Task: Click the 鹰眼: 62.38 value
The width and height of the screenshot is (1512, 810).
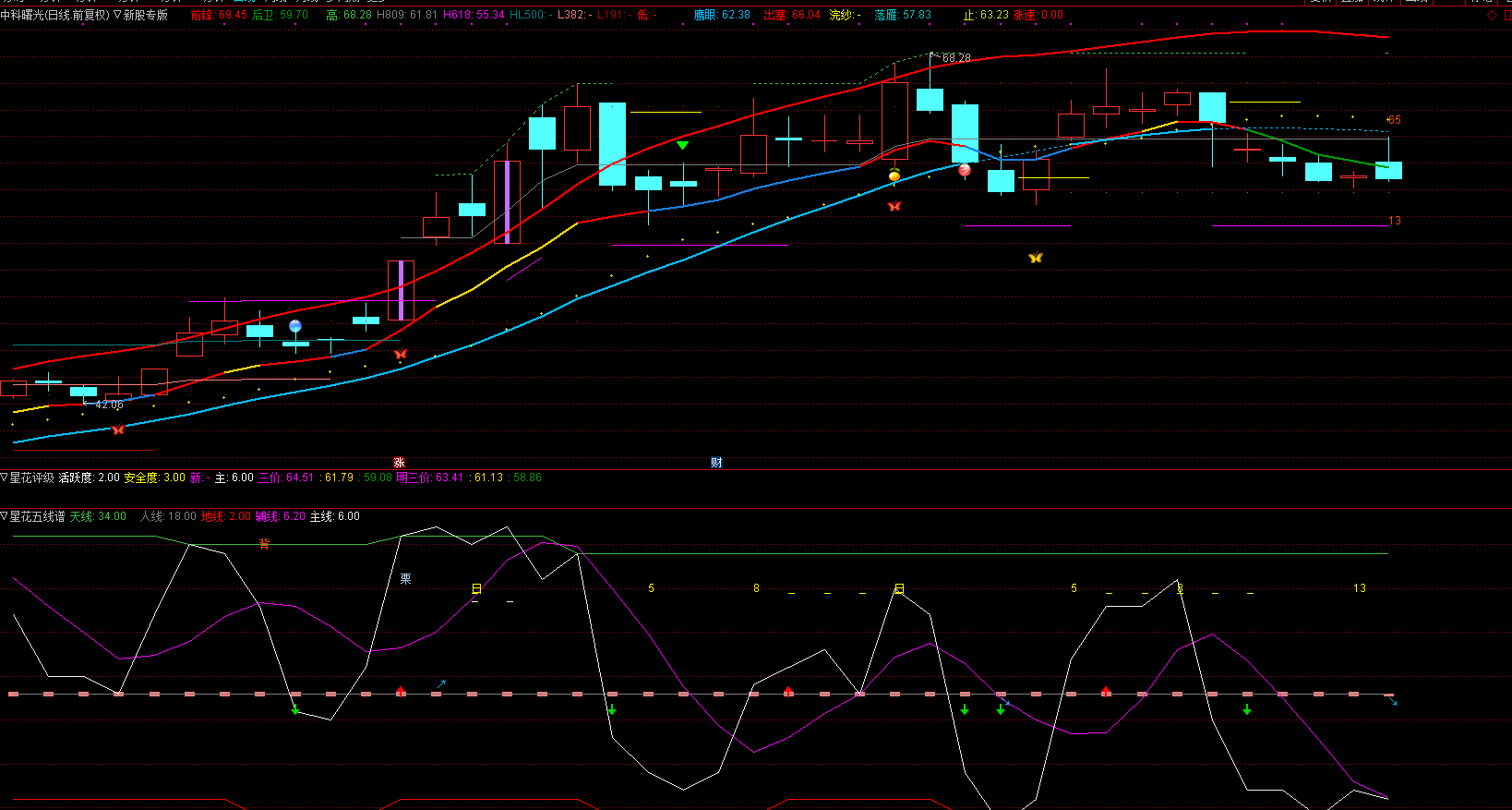Action: point(722,15)
